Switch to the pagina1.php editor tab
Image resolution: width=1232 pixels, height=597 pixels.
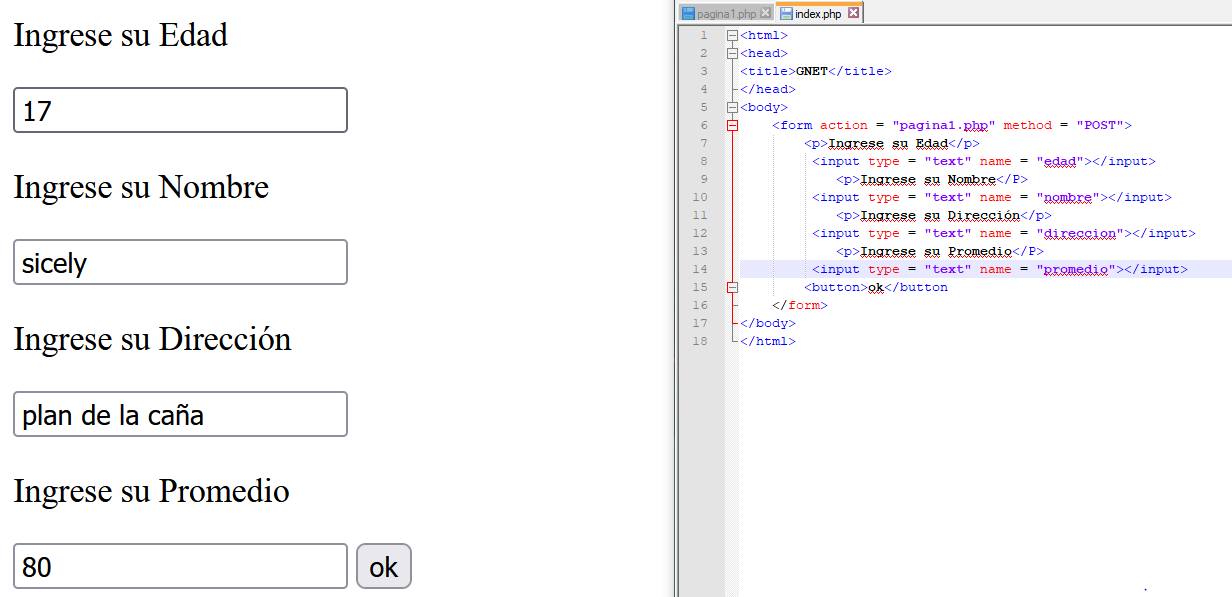727,13
